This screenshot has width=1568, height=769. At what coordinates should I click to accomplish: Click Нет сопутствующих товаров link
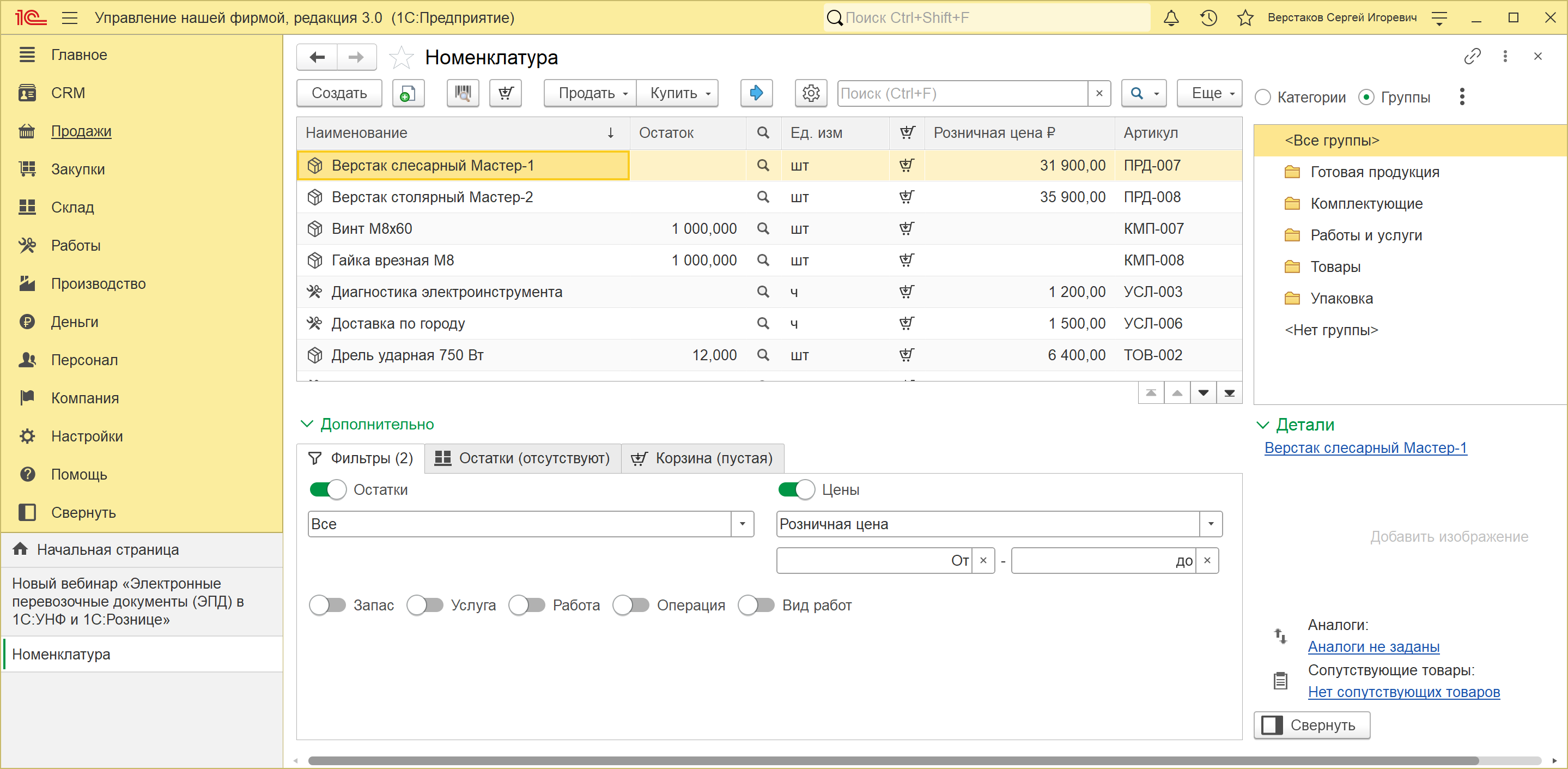(x=1403, y=692)
